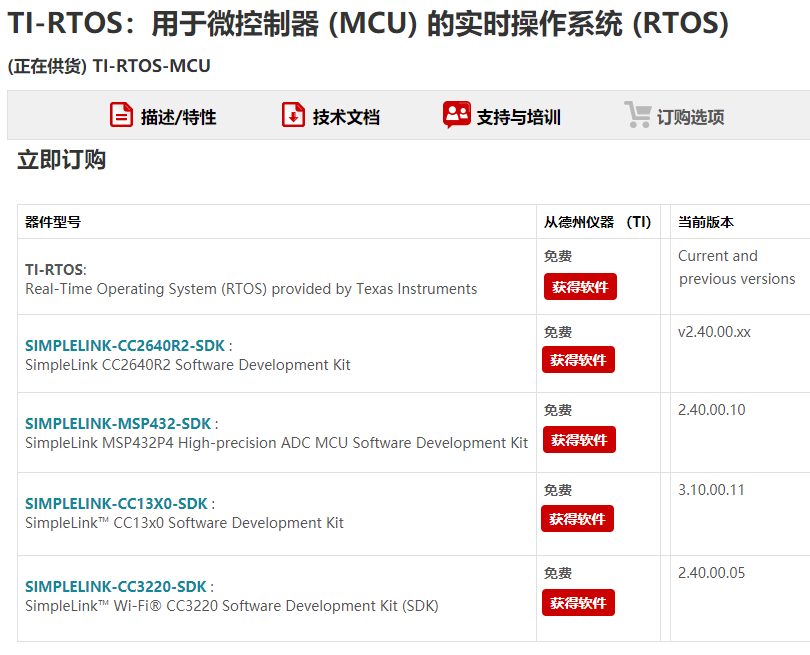810x655 pixels.
Task: Open the SIMPLELINK-CC3220-SDK link
Action: (116, 587)
